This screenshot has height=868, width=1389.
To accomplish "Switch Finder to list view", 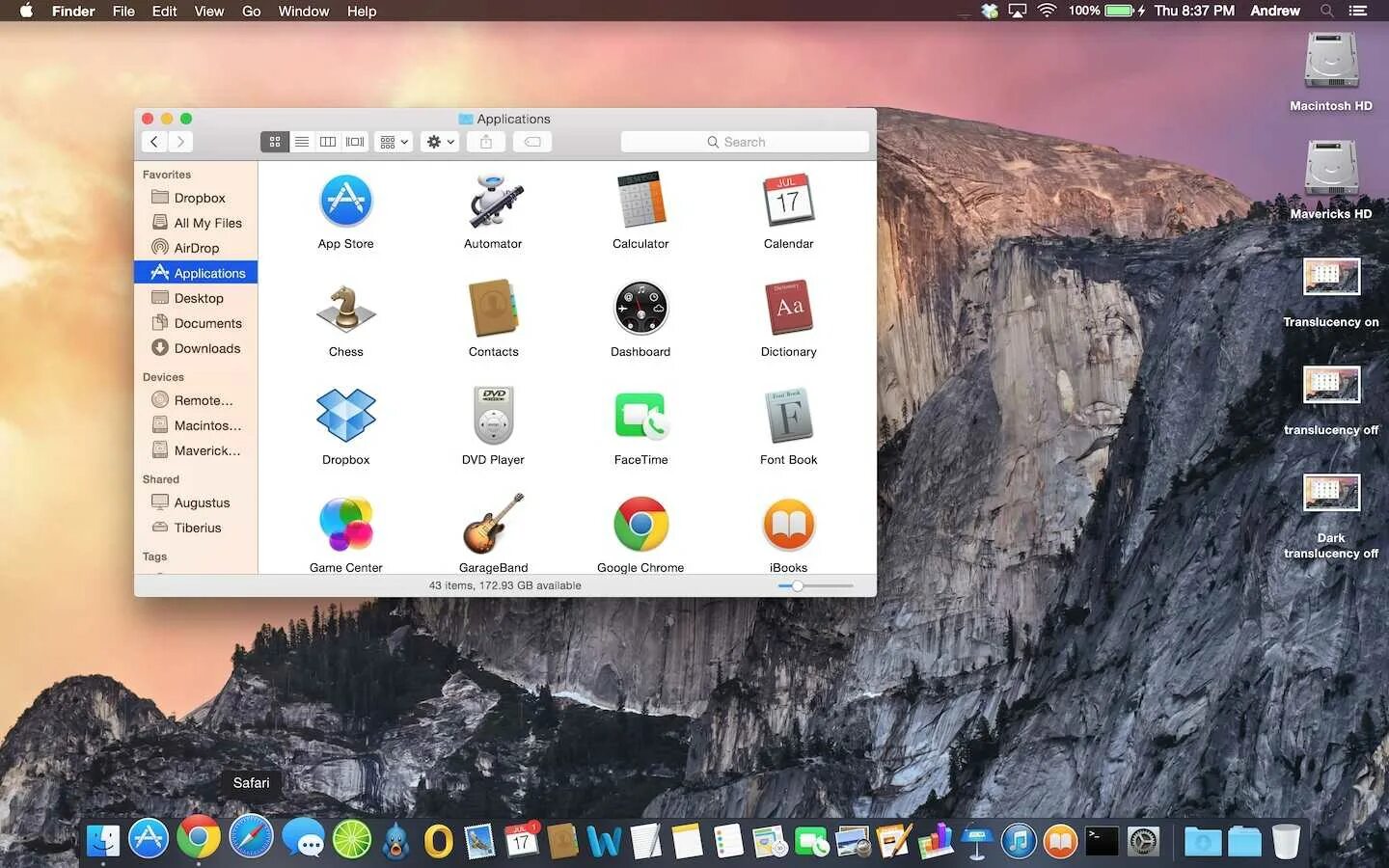I will [x=302, y=142].
